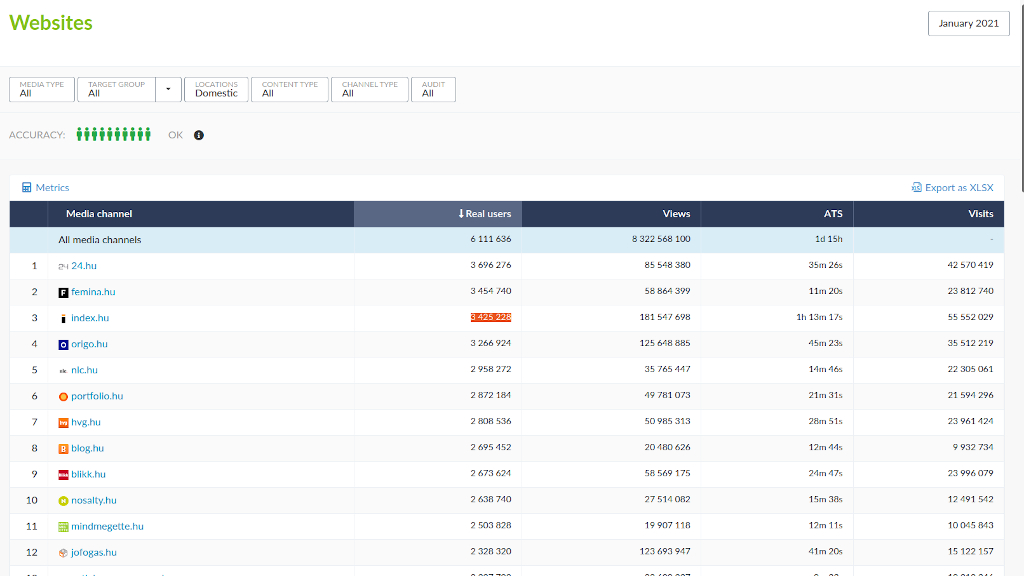Open the jofogas.hu link
The width and height of the screenshot is (1024, 576).
tap(93, 553)
